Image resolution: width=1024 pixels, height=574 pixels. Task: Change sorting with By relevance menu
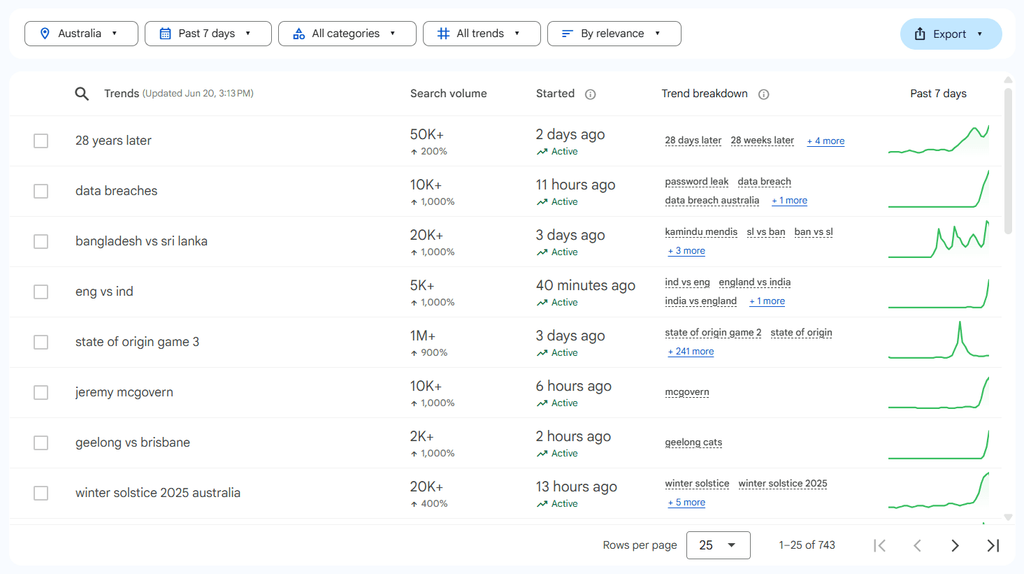click(x=613, y=34)
